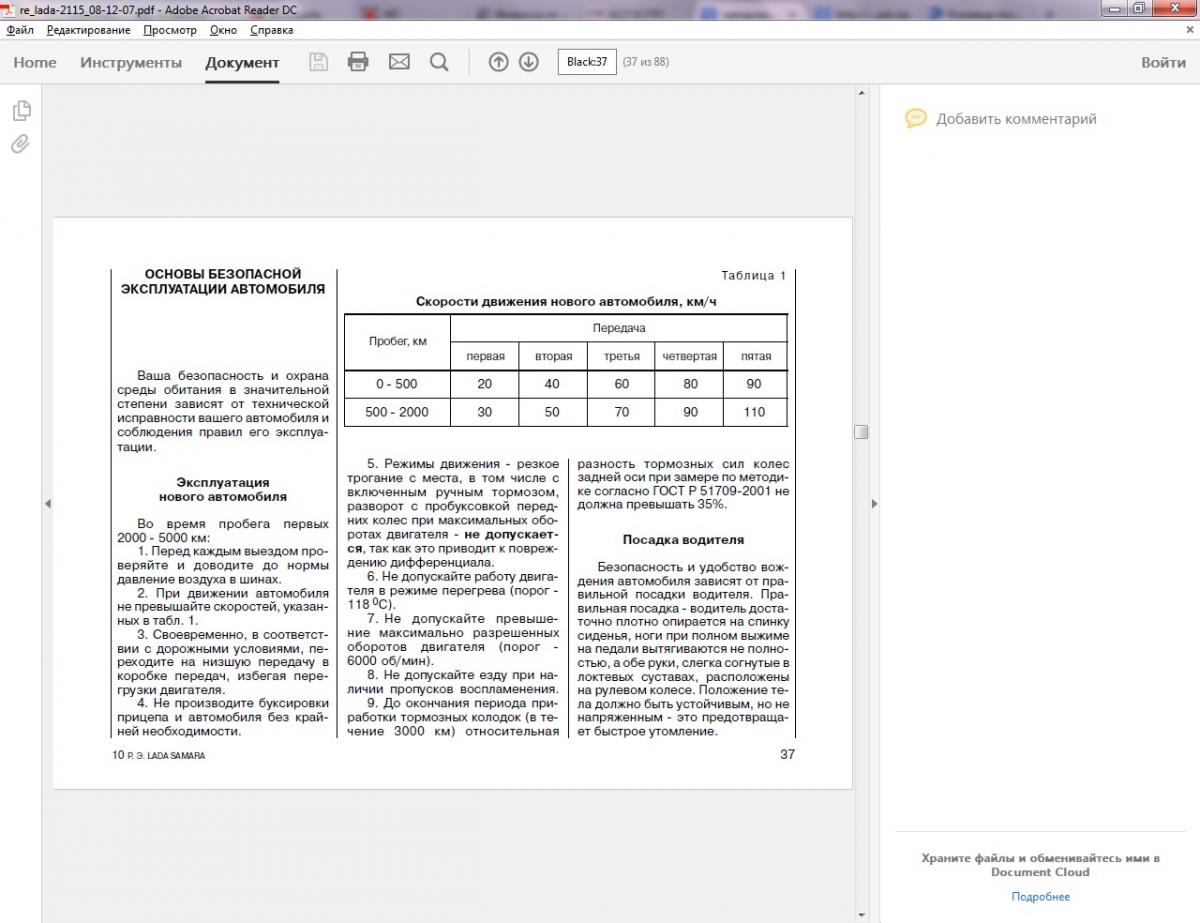Open the page thumbnails panel icon
Viewport: 1200px width, 923px height.
pyautogui.click(x=20, y=110)
